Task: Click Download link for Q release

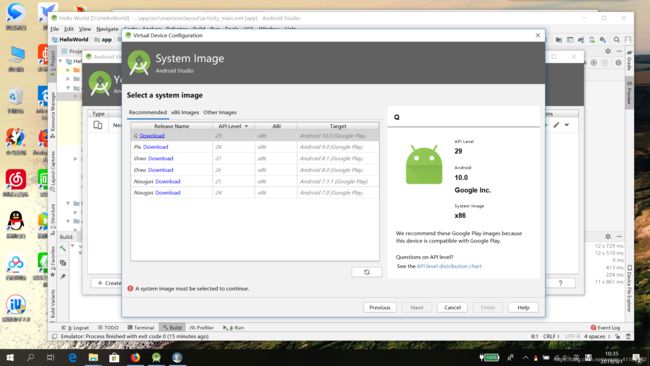Action: click(x=152, y=136)
